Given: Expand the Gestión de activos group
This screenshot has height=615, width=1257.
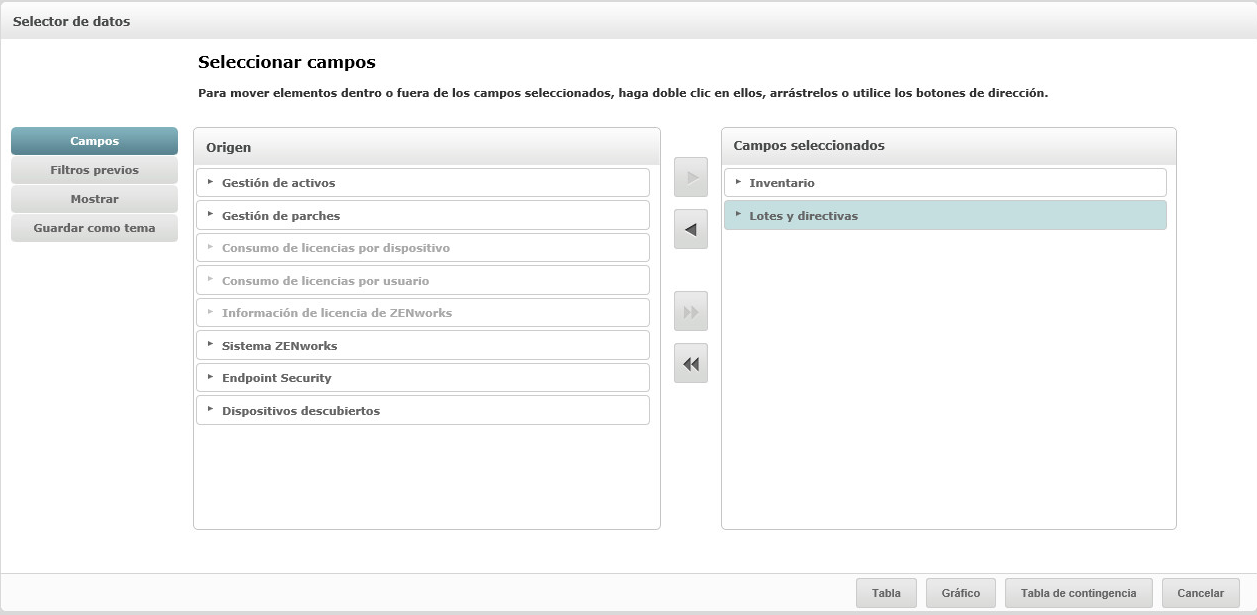Looking at the screenshot, I should click(x=211, y=183).
